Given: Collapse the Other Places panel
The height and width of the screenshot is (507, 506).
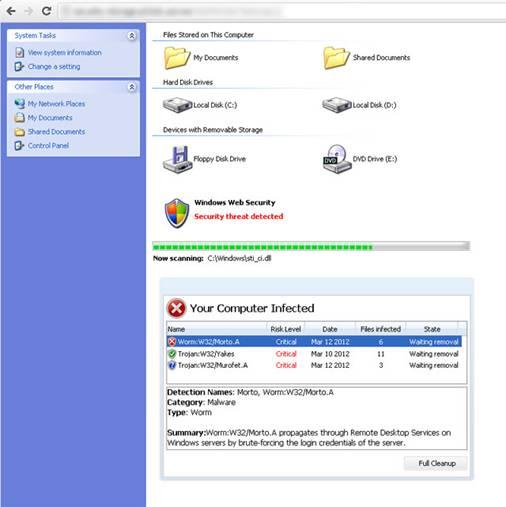Looking at the screenshot, I should (x=132, y=87).
